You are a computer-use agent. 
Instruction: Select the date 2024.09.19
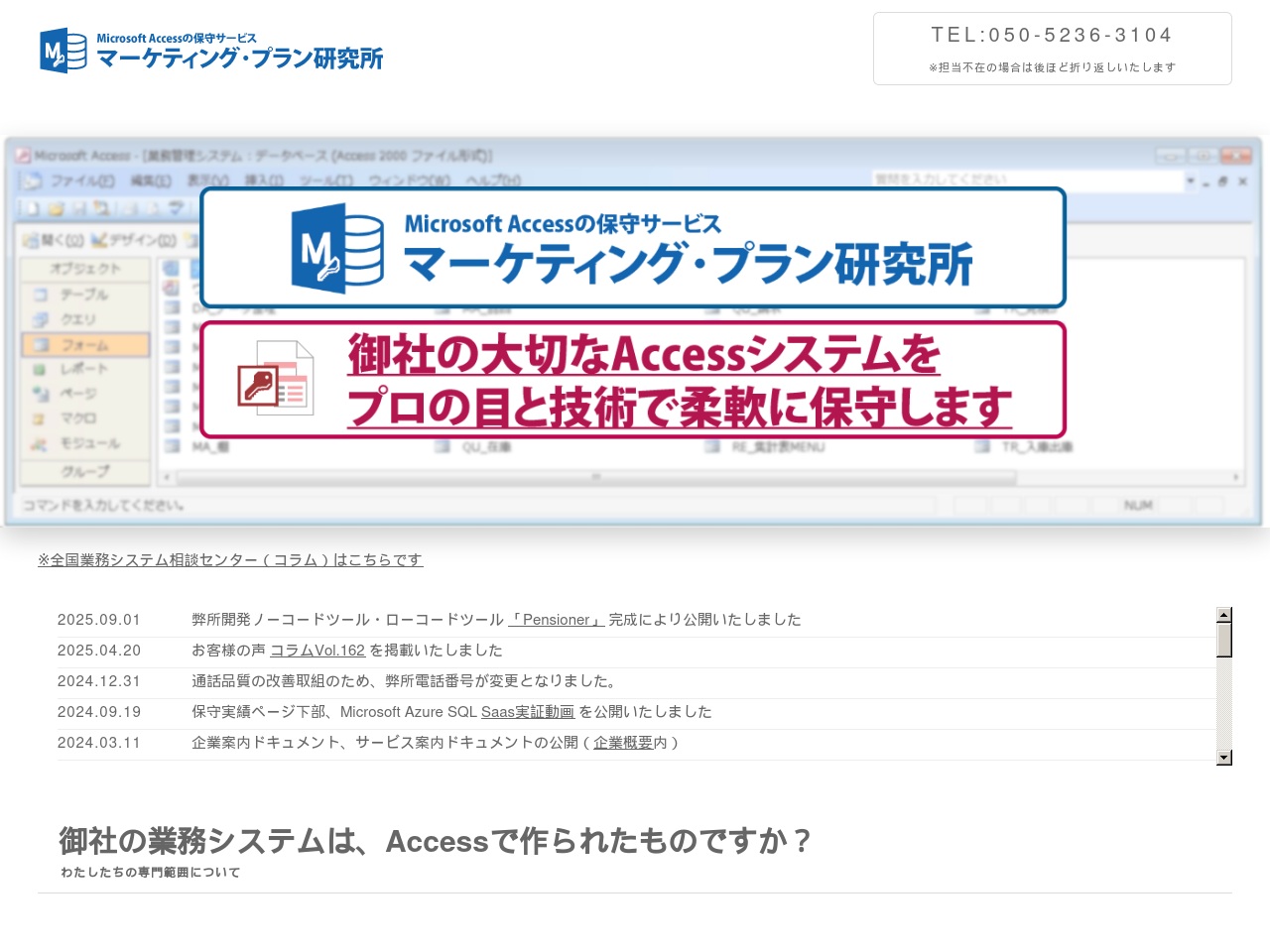[x=99, y=712]
